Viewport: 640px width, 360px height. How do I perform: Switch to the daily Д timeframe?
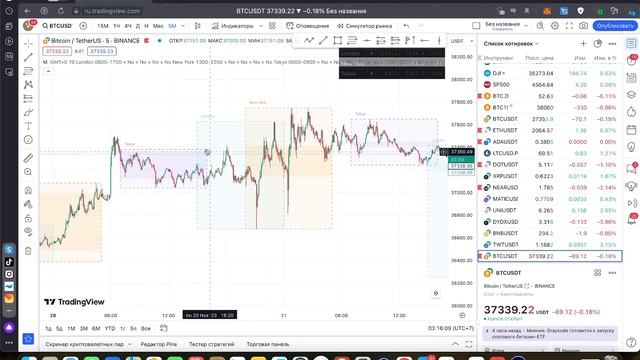click(x=138, y=26)
